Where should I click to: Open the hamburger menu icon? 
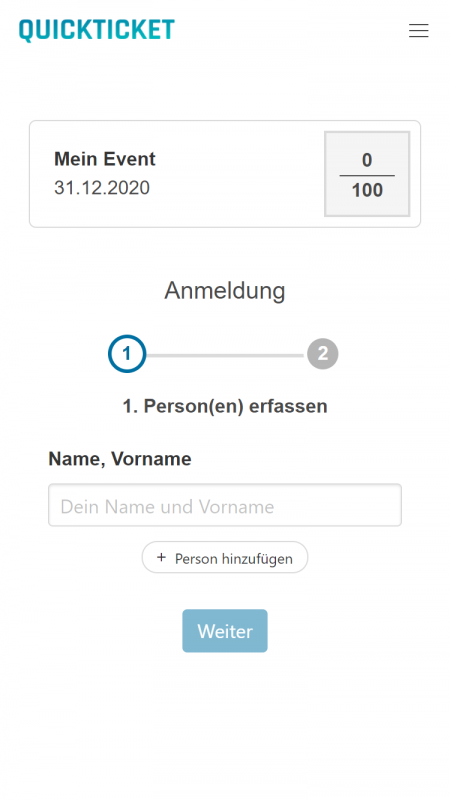(418, 31)
